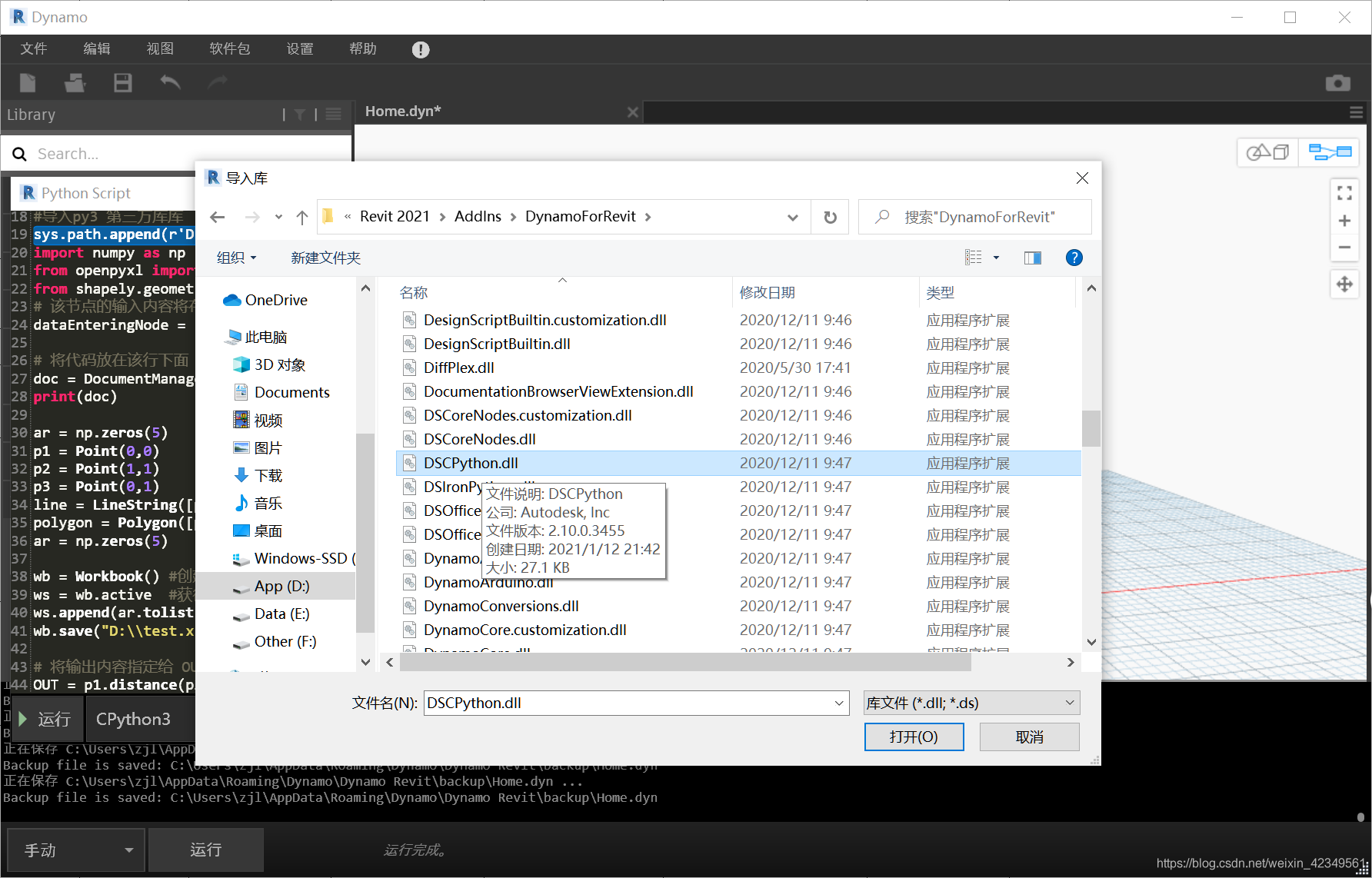Click the Forward arrow in import dialog
Image resolution: width=1372 pixels, height=878 pixels.
252,217
